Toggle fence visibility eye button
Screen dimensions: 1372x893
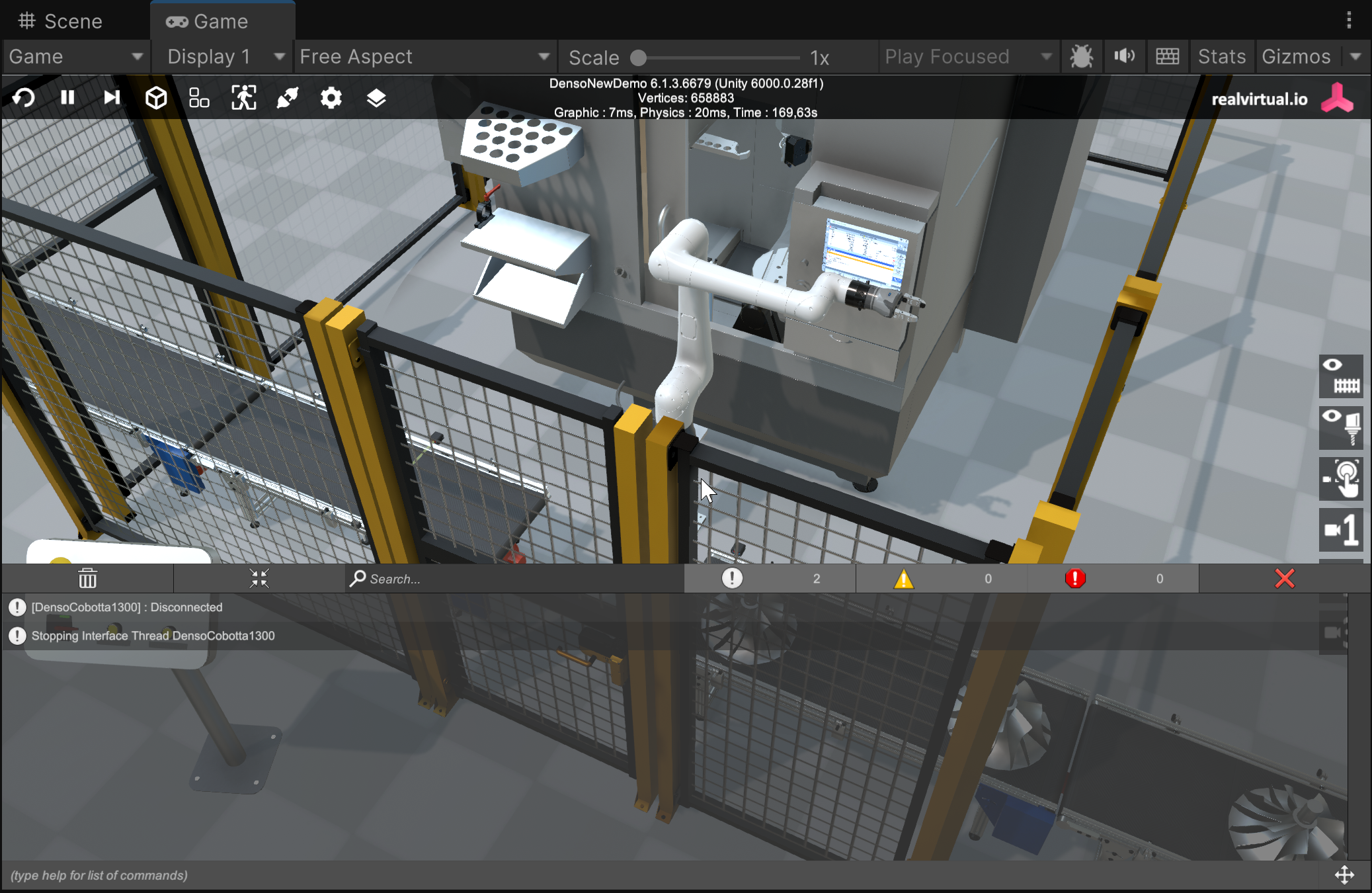(1341, 376)
